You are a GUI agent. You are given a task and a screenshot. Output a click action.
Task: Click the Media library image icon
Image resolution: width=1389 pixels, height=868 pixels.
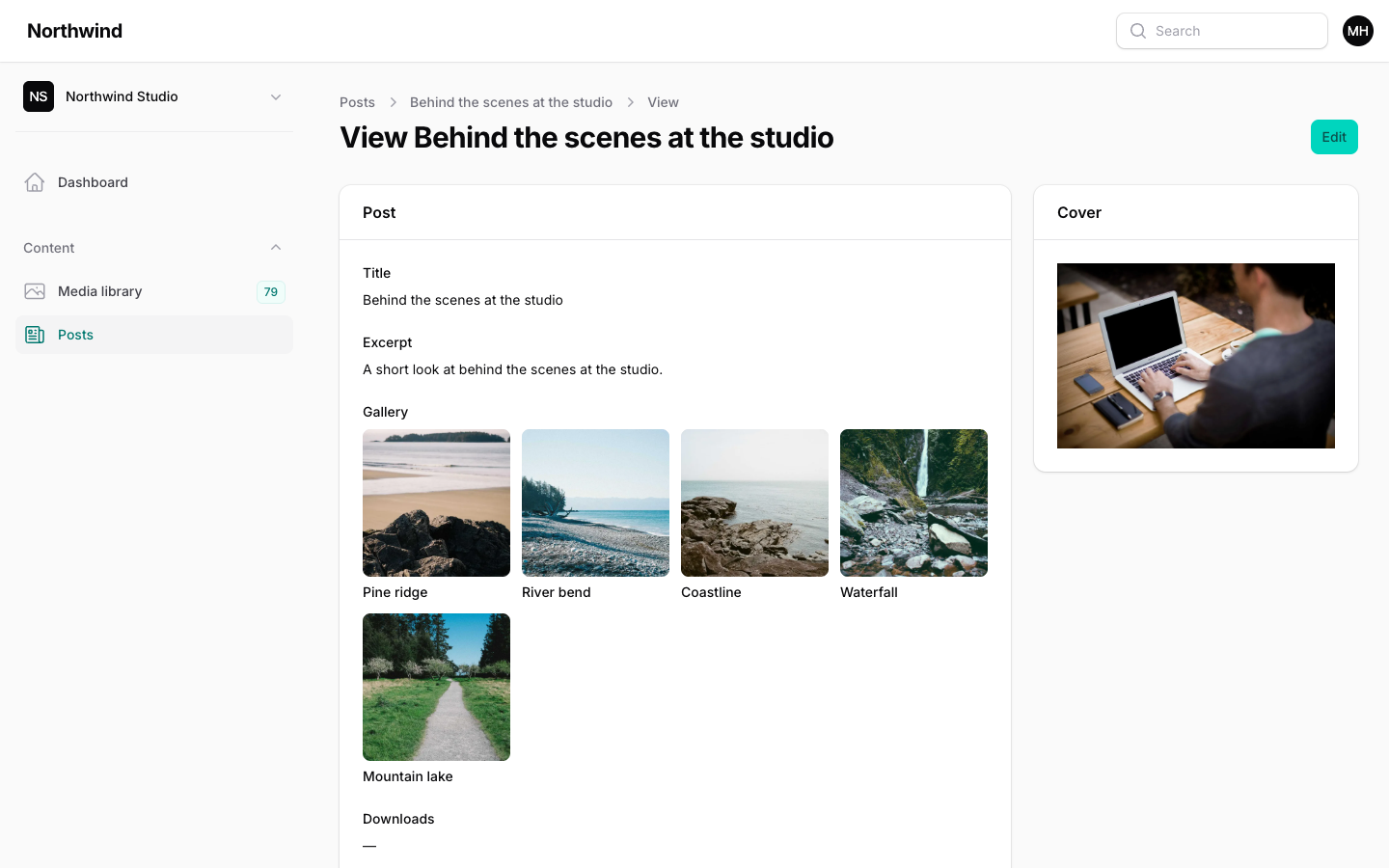35,291
